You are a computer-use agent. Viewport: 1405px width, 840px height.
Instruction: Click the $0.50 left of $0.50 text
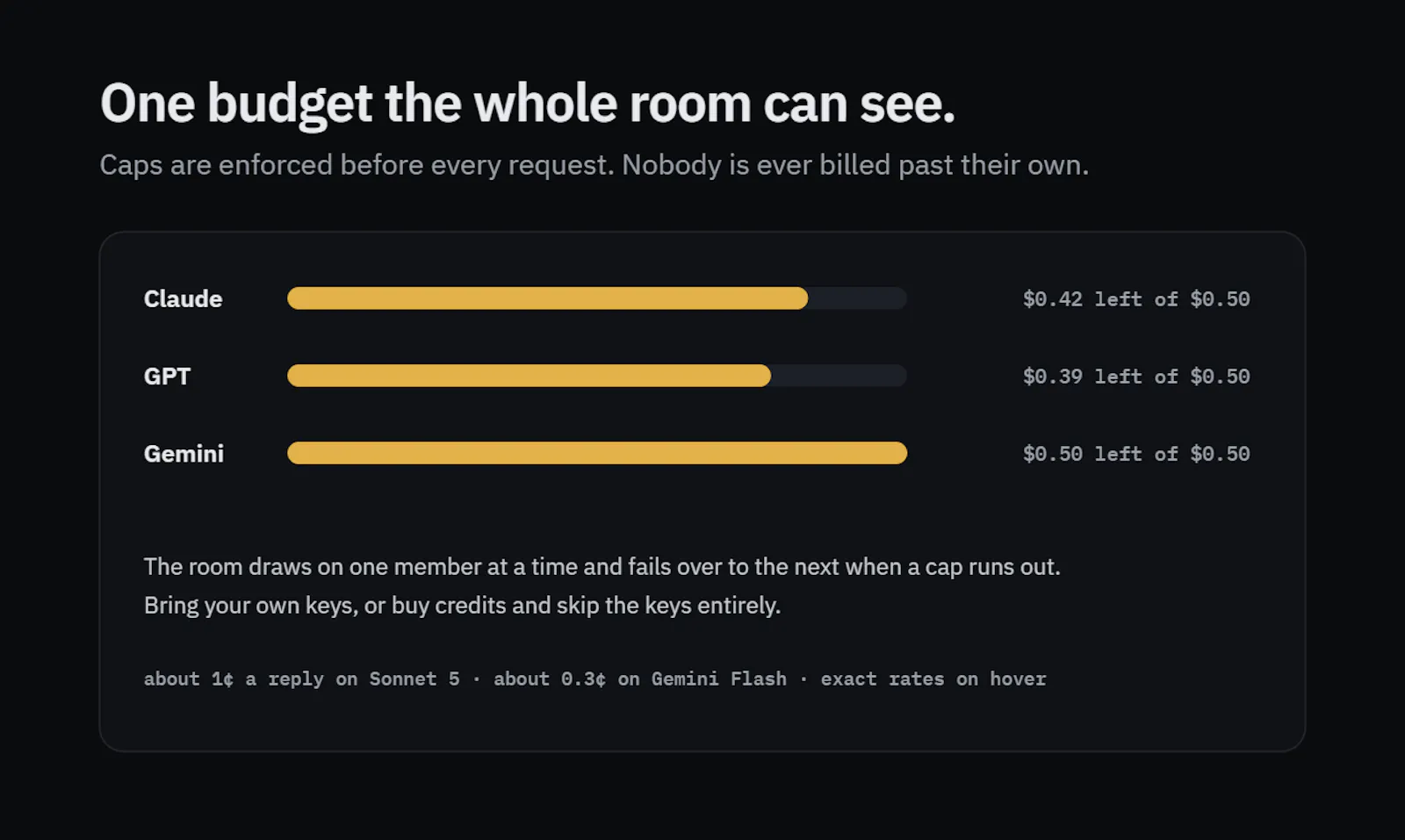(1136, 454)
